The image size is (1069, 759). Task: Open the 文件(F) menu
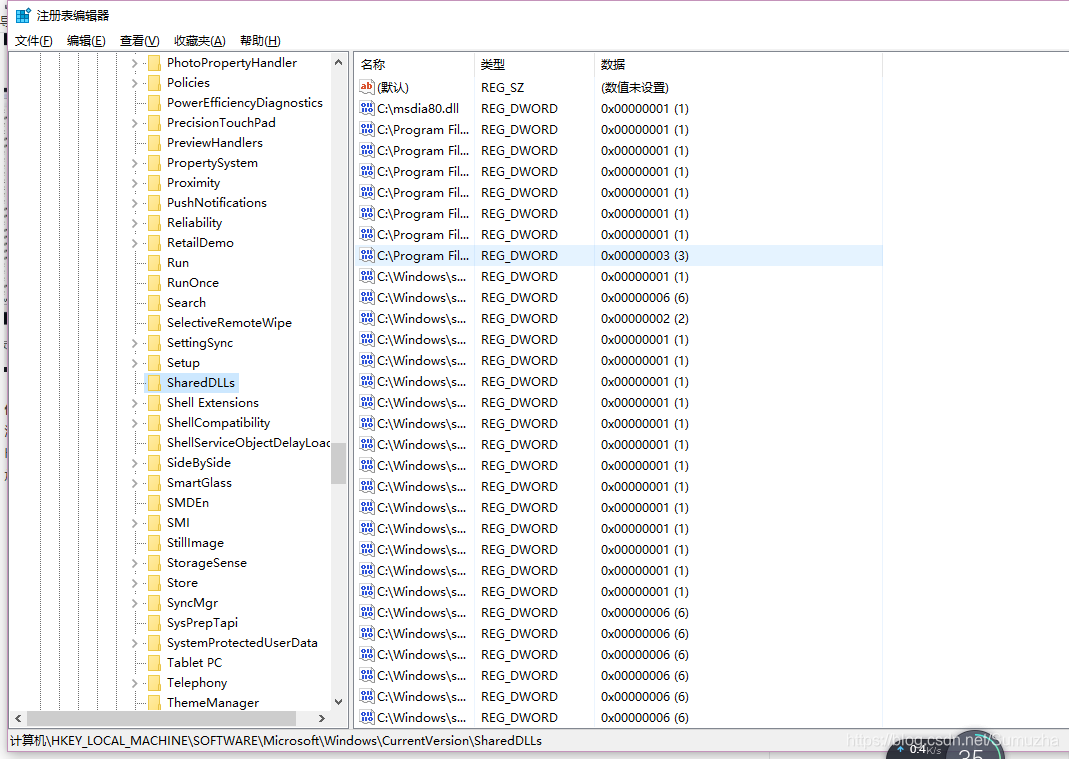click(x=33, y=41)
